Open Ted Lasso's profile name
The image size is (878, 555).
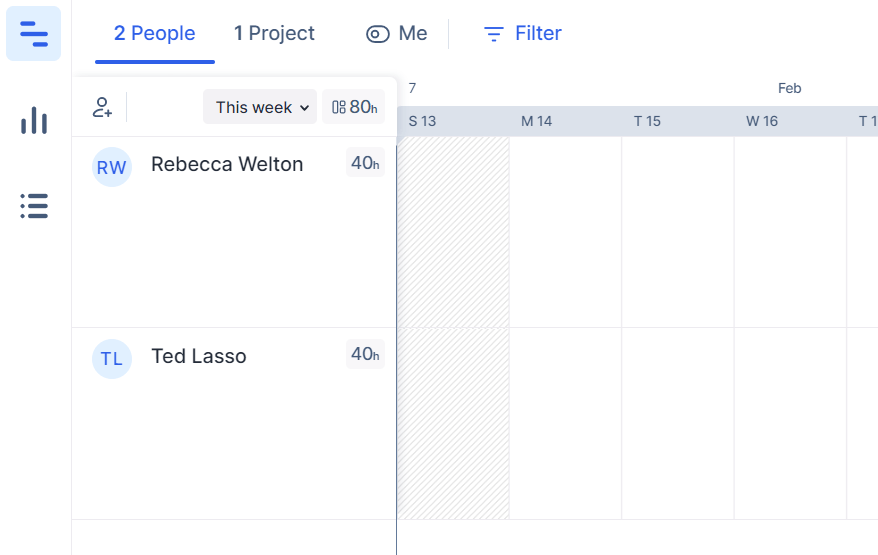click(x=199, y=356)
